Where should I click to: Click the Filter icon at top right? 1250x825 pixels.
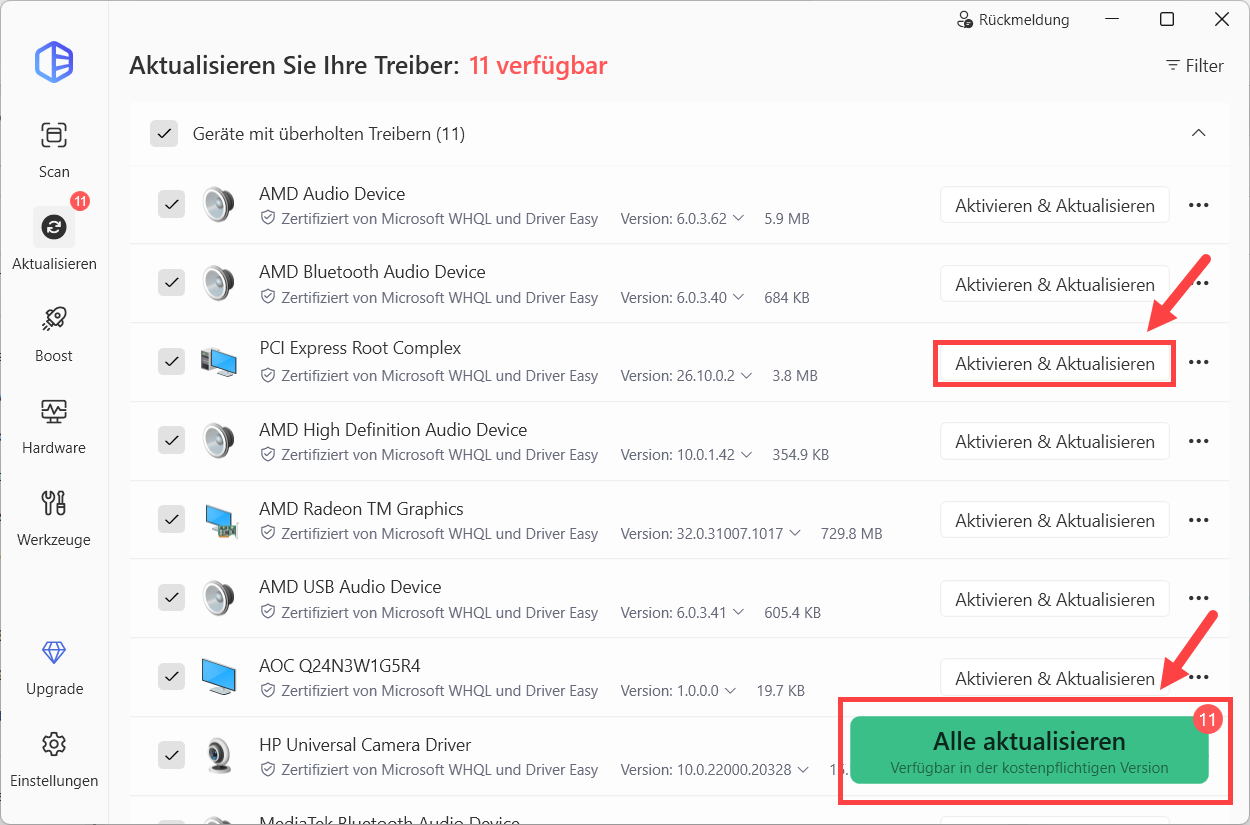point(1174,66)
